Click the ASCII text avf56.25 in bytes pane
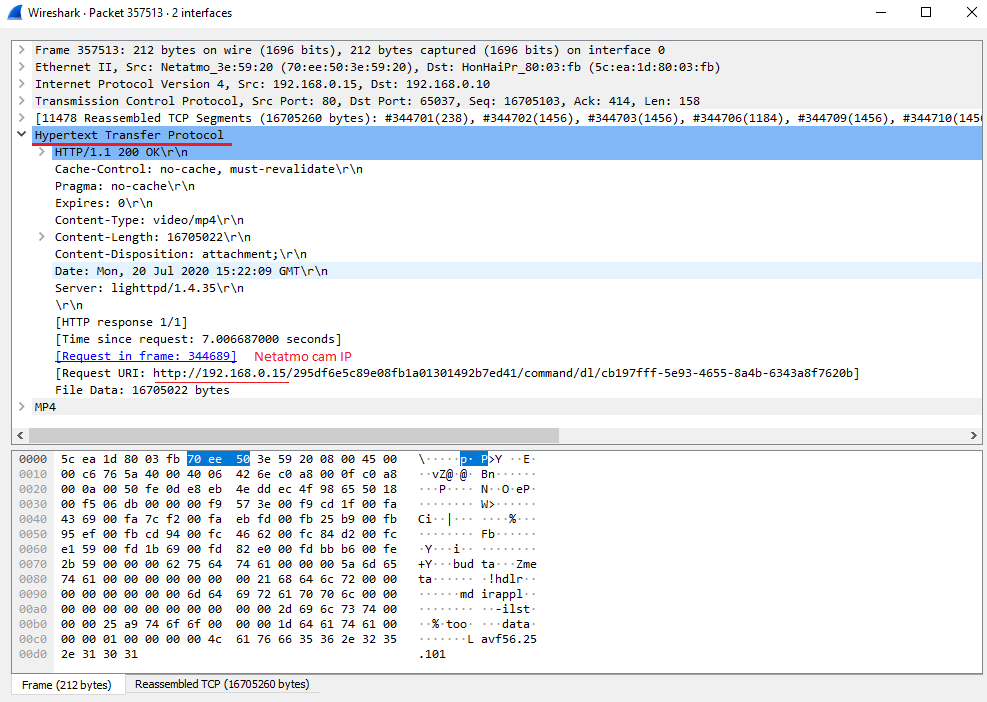Screen dimensions: 987x702 509,639
